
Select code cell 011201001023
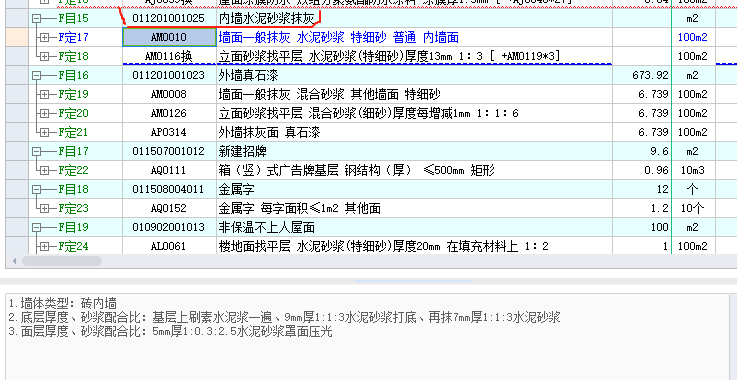coord(169,75)
